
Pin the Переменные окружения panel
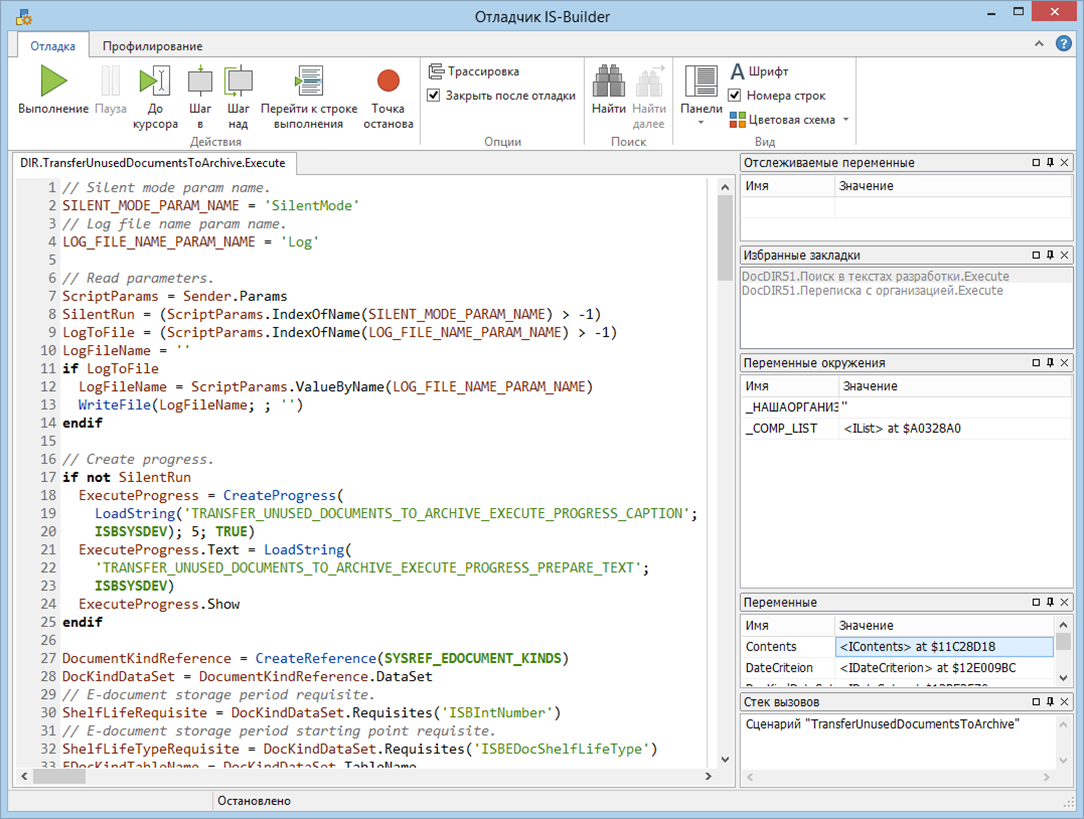click(1050, 363)
